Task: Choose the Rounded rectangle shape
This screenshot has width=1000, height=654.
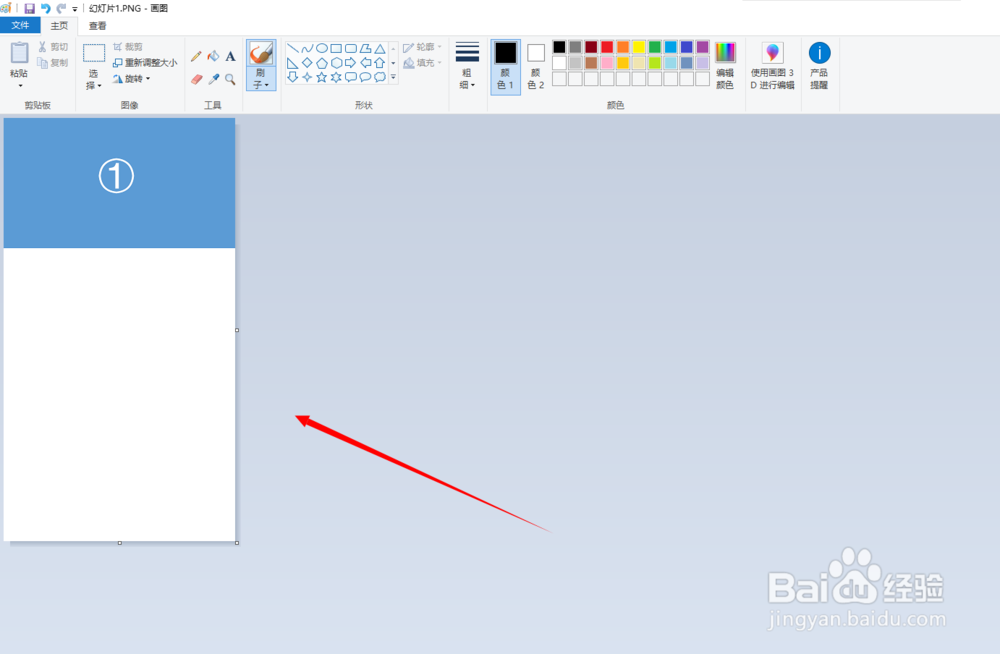Action: (x=351, y=48)
